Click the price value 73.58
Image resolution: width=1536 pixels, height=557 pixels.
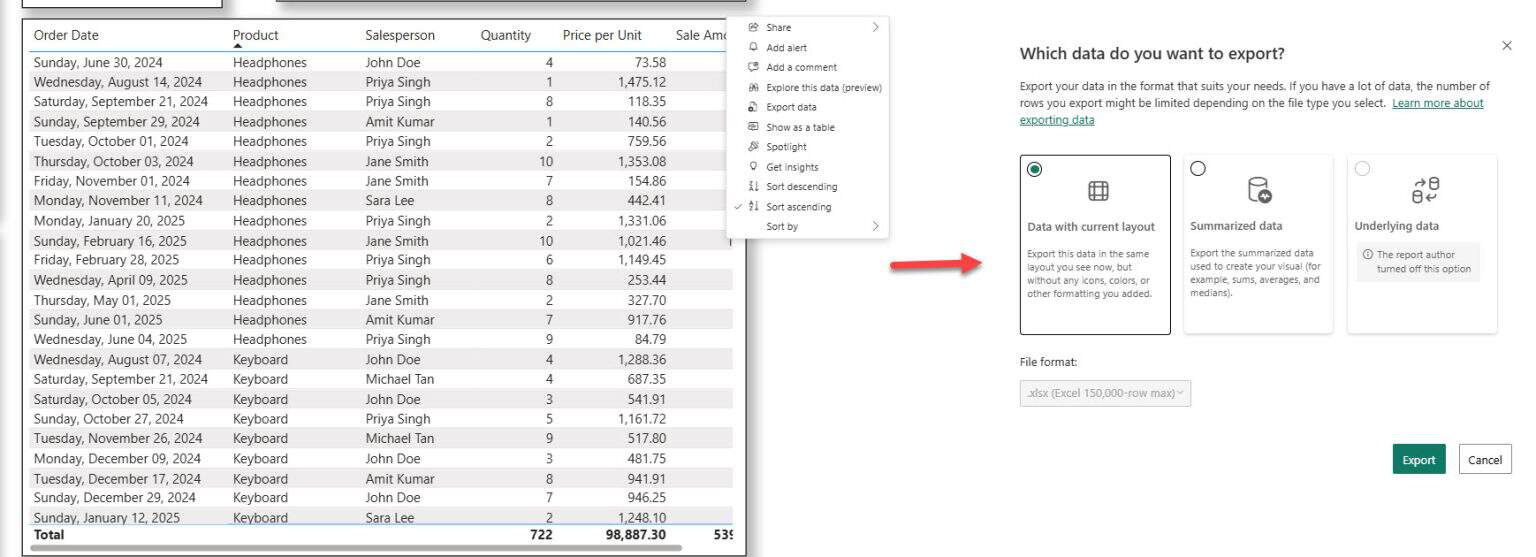pyautogui.click(x=650, y=62)
